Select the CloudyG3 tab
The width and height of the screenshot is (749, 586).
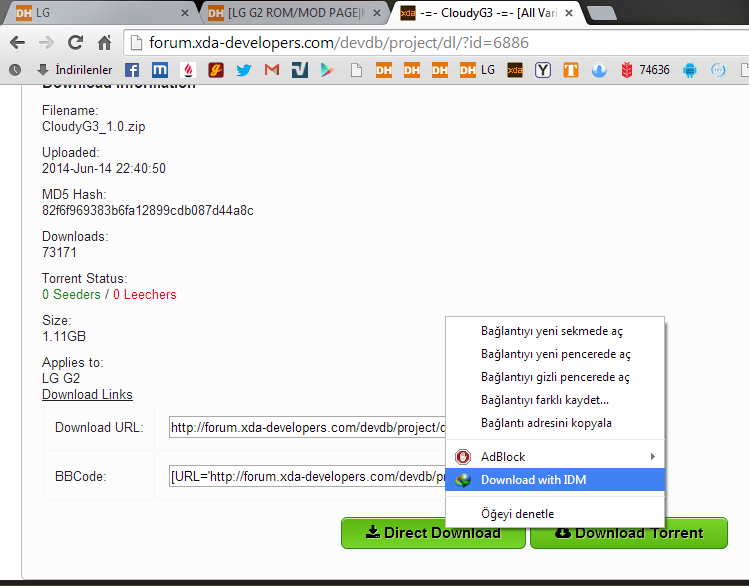487,13
